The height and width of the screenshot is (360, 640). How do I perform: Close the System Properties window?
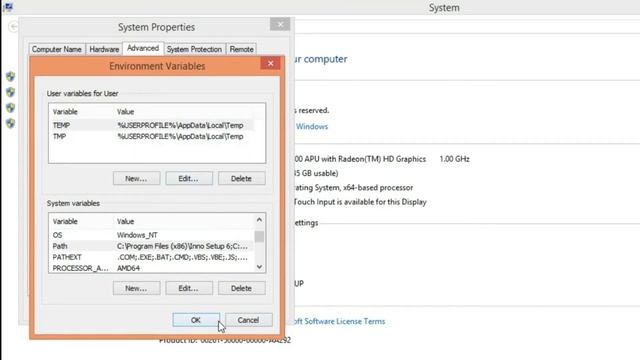[280, 24]
